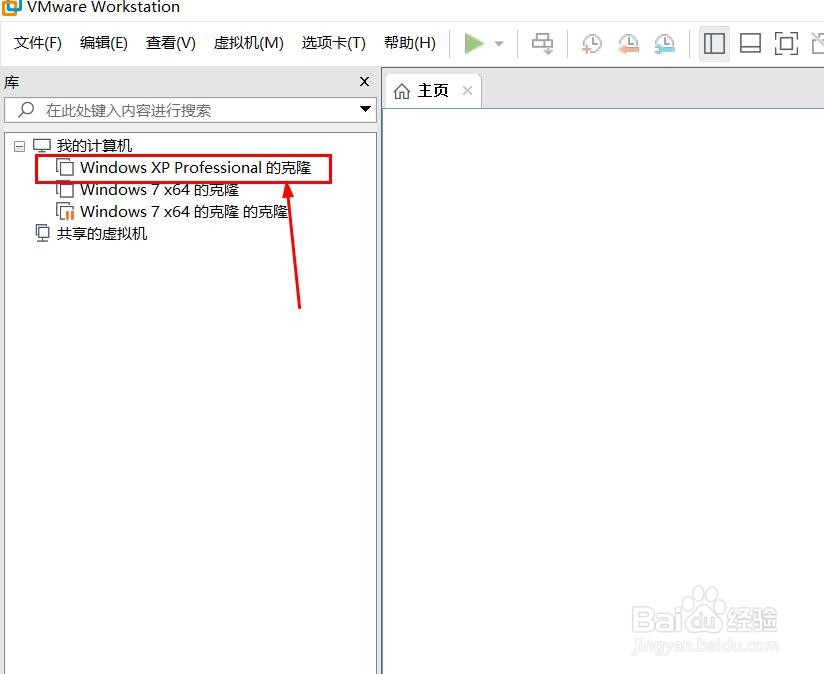Start the virtual machine with the green play button
824x674 pixels.
pyautogui.click(x=474, y=43)
